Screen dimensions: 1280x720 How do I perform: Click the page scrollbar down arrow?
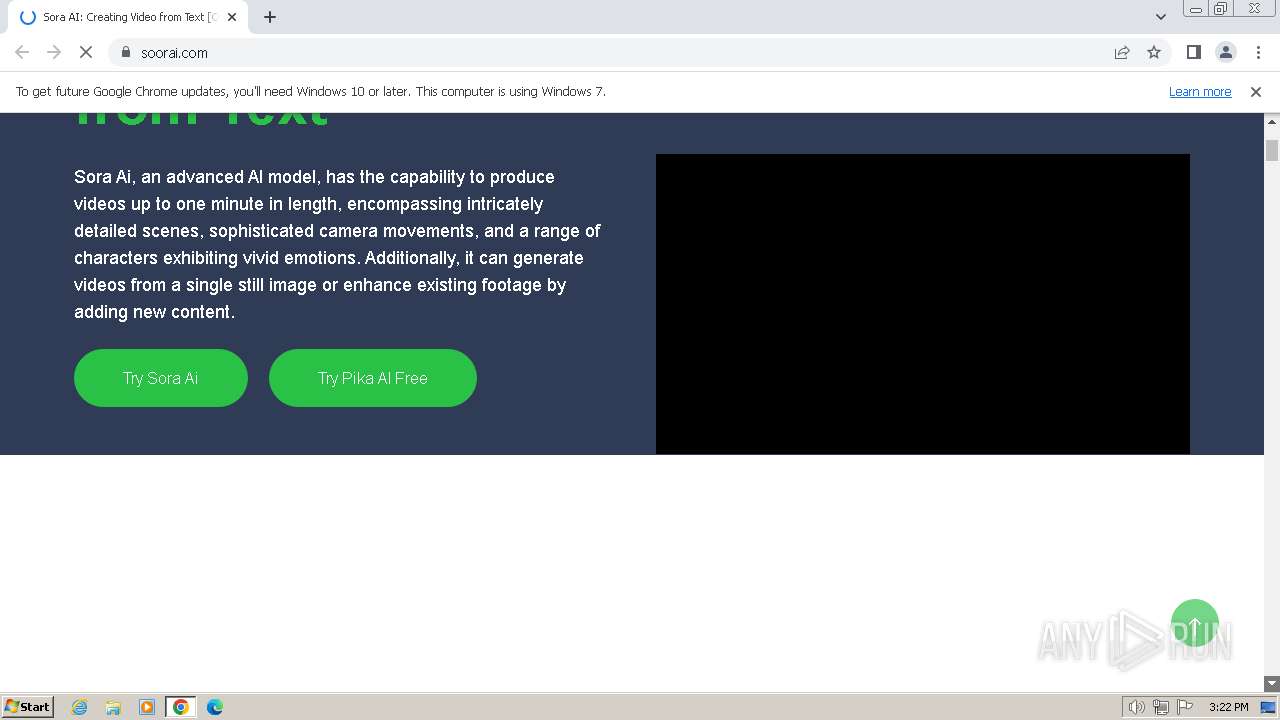1272,684
